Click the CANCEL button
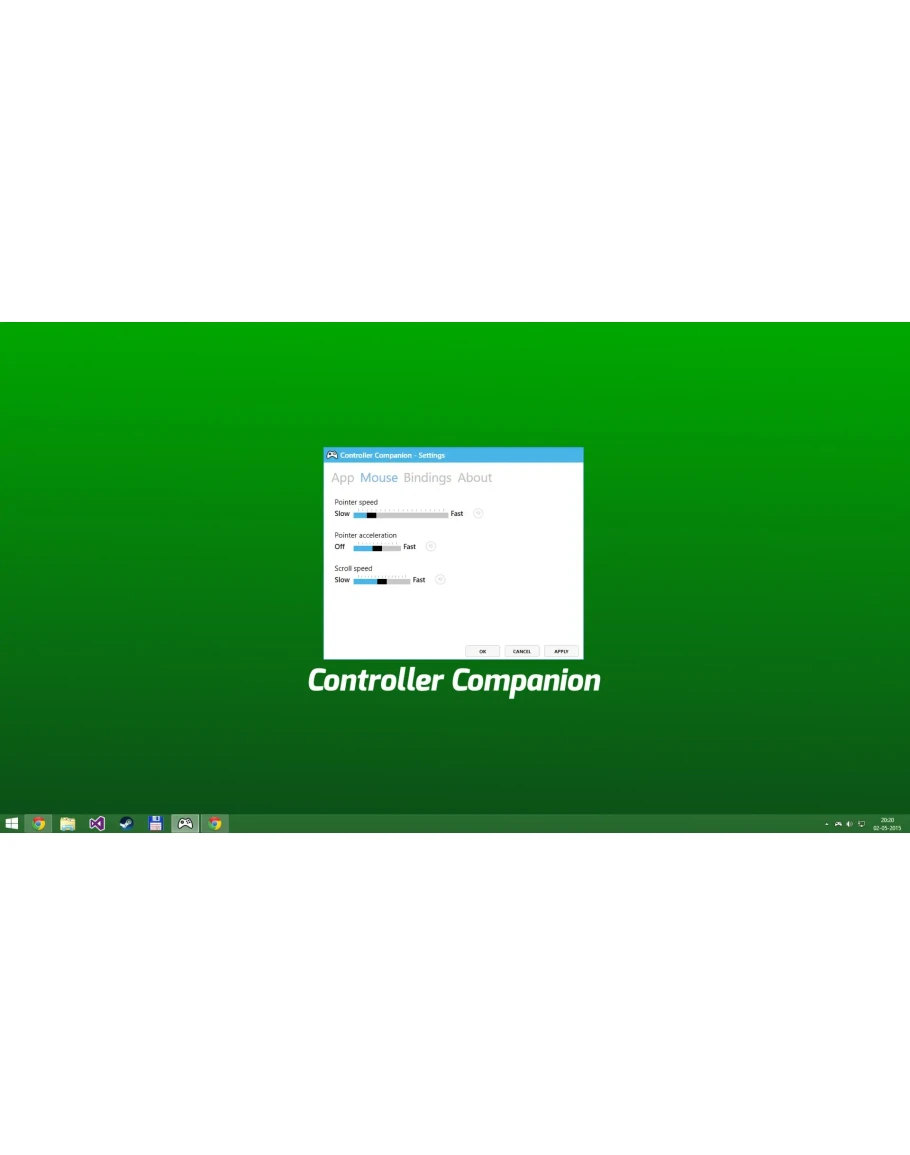The width and height of the screenshot is (910, 1155). pos(522,651)
